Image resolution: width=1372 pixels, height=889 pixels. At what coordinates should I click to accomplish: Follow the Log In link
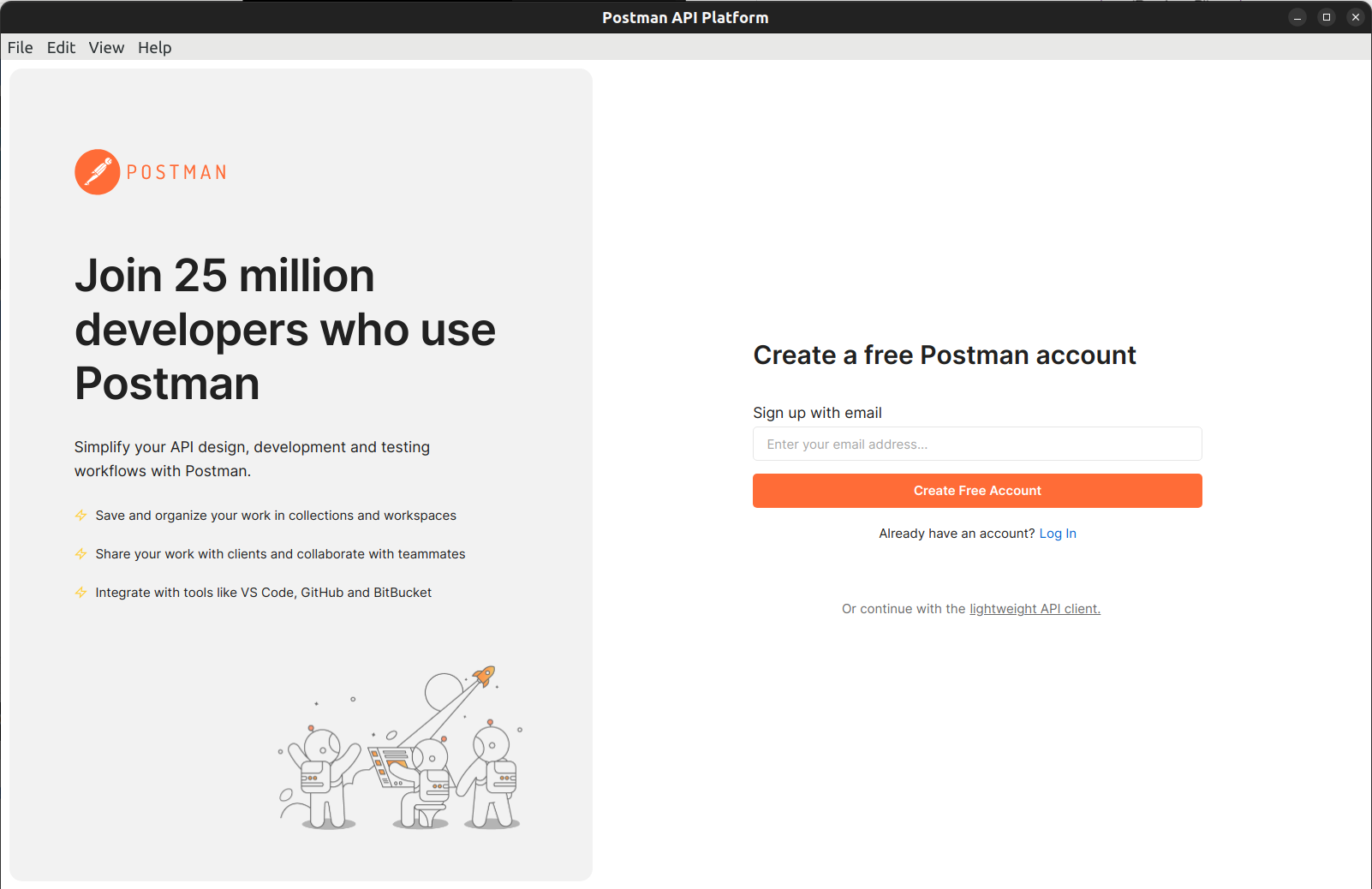(1058, 534)
